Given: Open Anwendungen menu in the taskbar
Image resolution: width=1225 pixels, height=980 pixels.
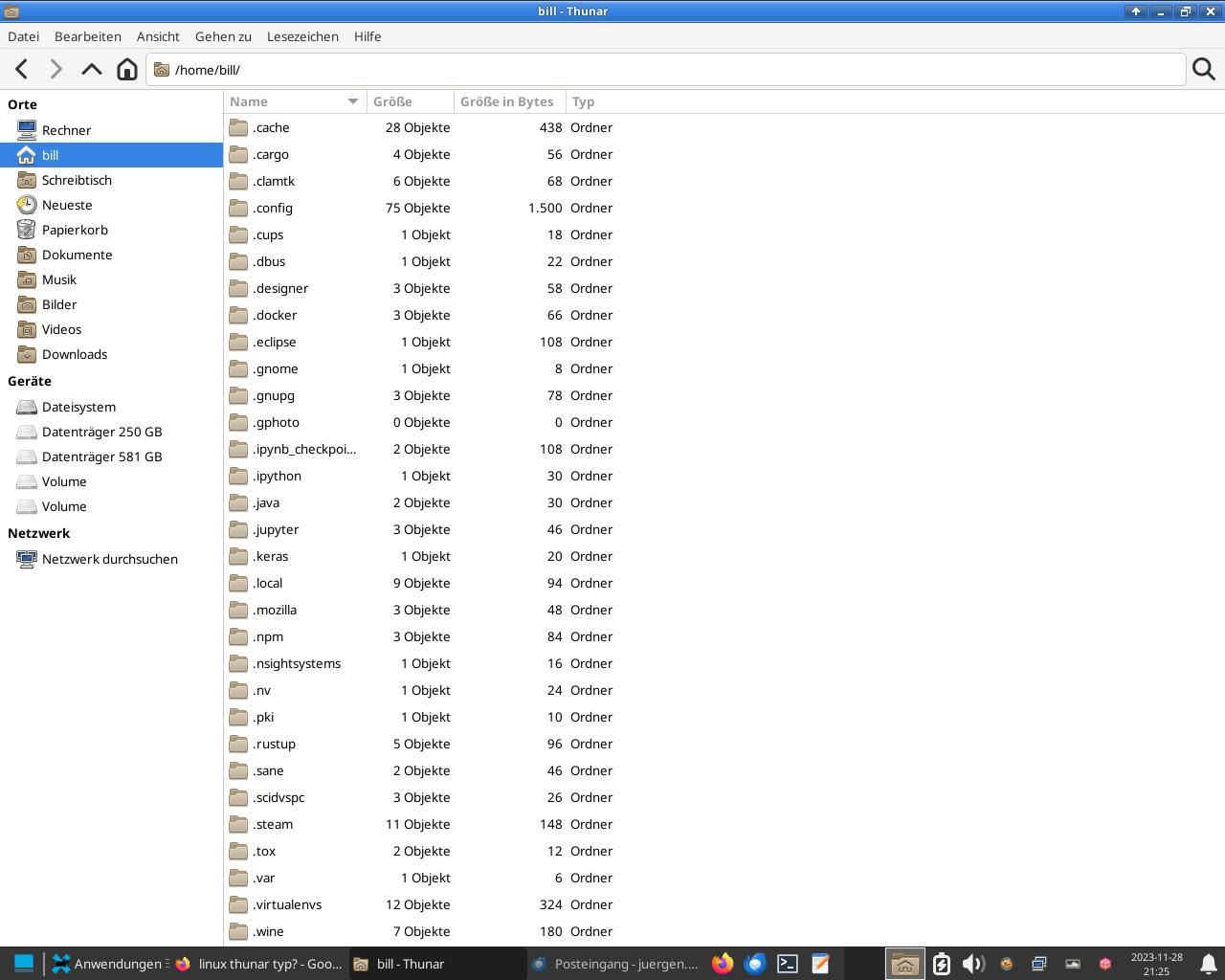Looking at the screenshot, I should click(110, 964).
